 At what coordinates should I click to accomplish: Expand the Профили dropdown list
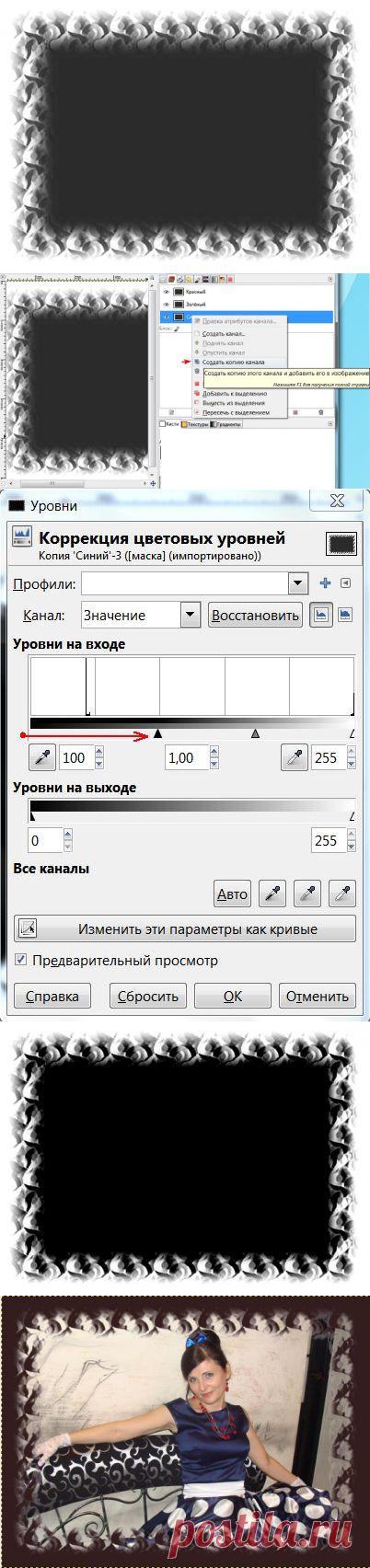click(x=297, y=582)
